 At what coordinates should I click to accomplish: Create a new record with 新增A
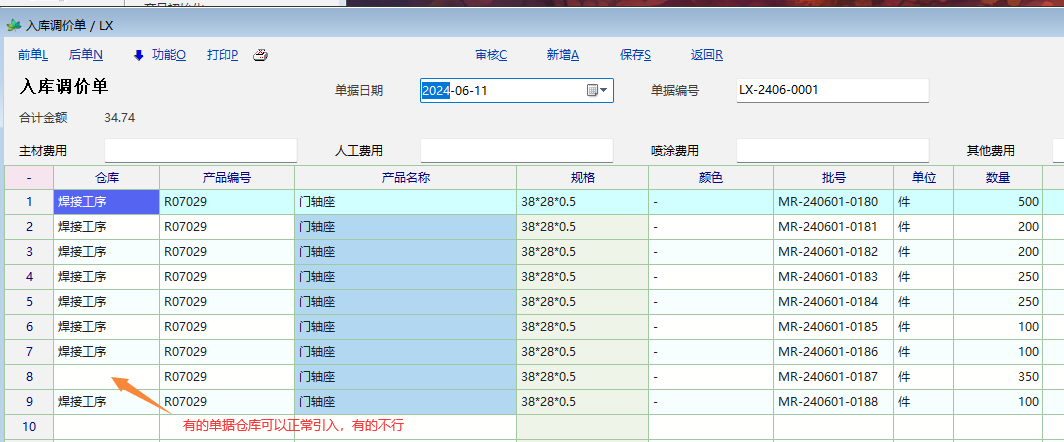click(x=563, y=55)
